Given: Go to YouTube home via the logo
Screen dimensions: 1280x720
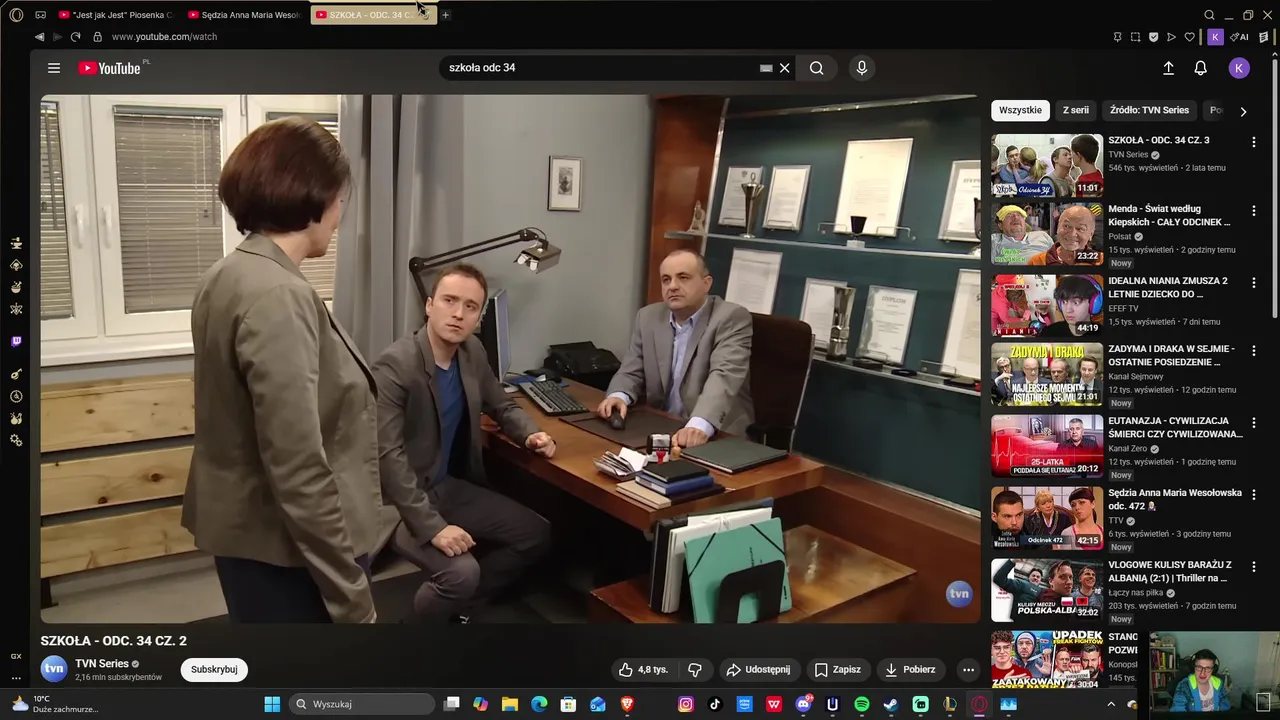Looking at the screenshot, I should coord(110,68).
